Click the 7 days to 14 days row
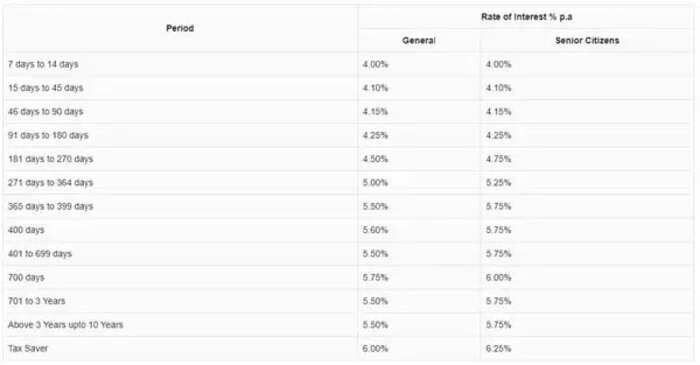 (349, 64)
